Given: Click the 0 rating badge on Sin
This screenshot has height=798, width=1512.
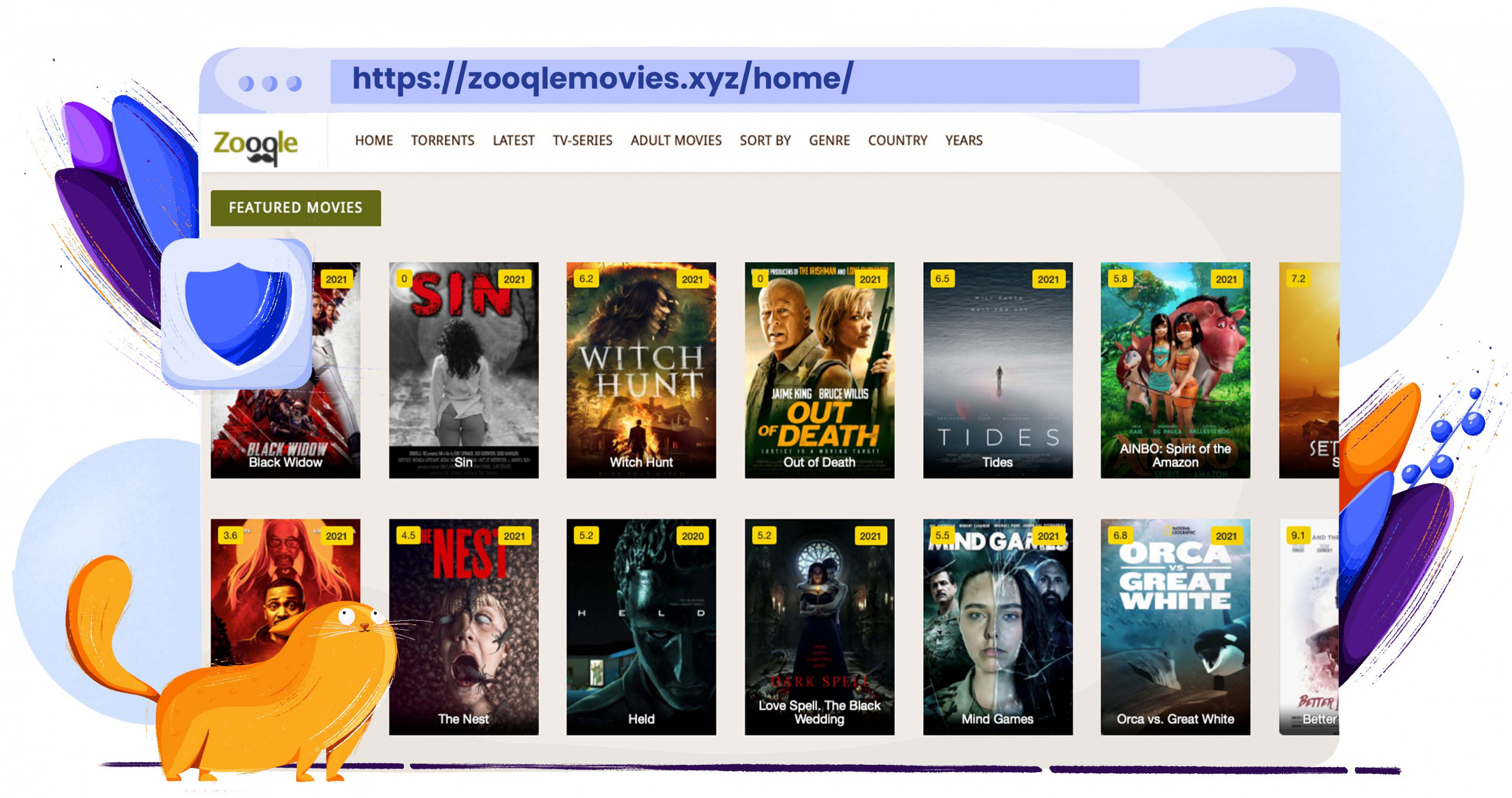Looking at the screenshot, I should click(x=404, y=278).
